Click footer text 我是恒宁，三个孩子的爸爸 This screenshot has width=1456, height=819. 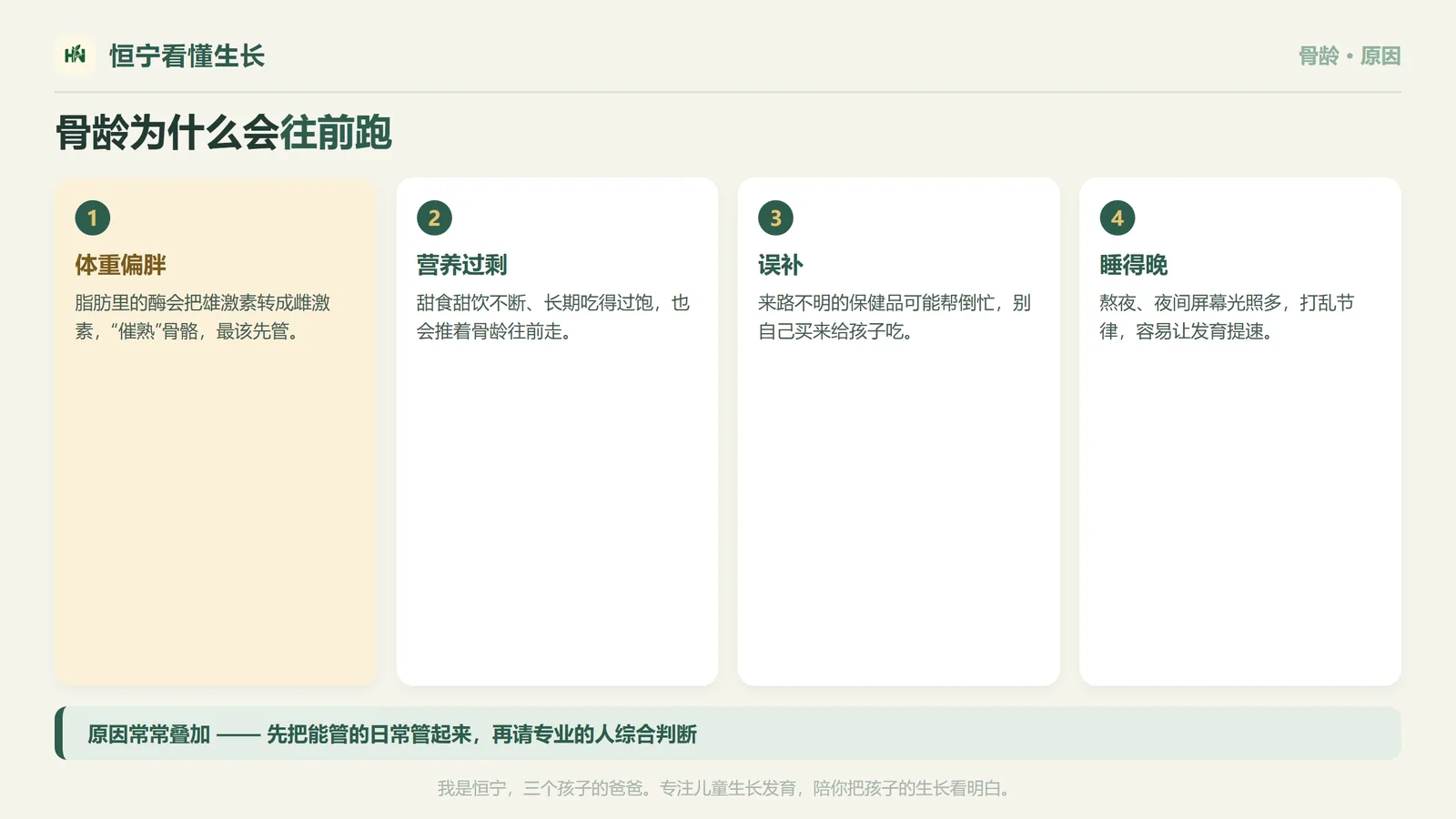[x=725, y=788]
